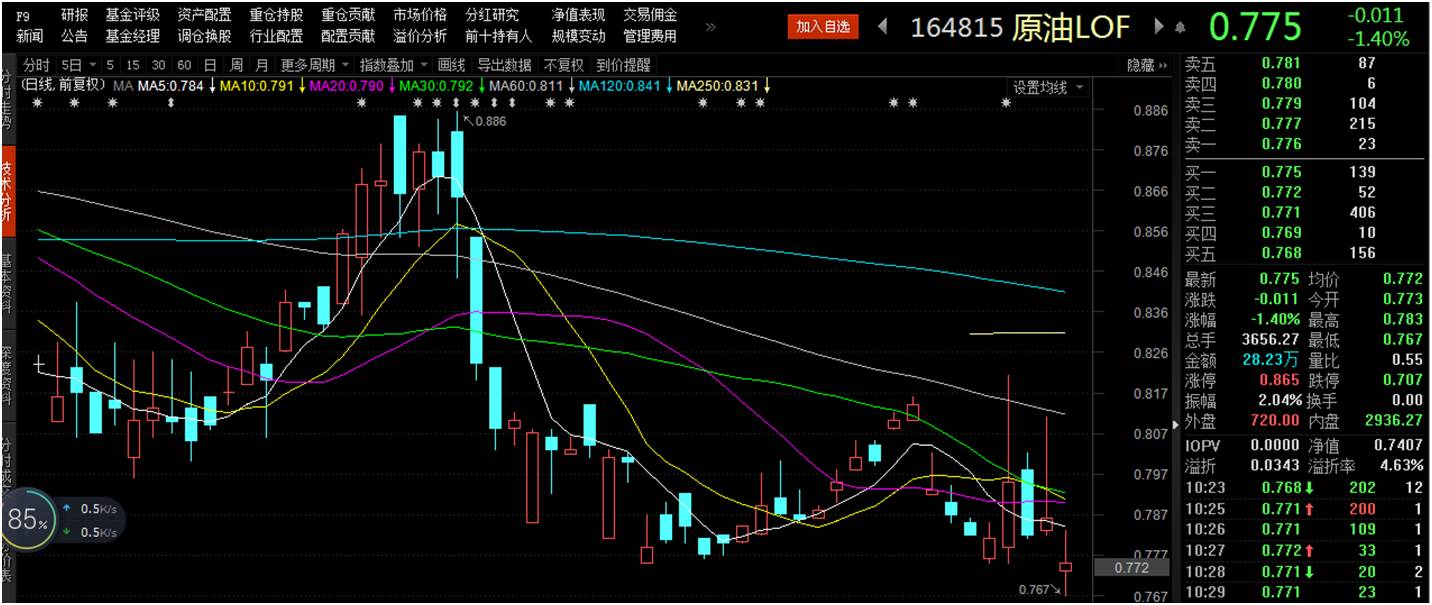Open the 重仓持股 menu item
The image size is (1432, 605).
click(x=277, y=15)
